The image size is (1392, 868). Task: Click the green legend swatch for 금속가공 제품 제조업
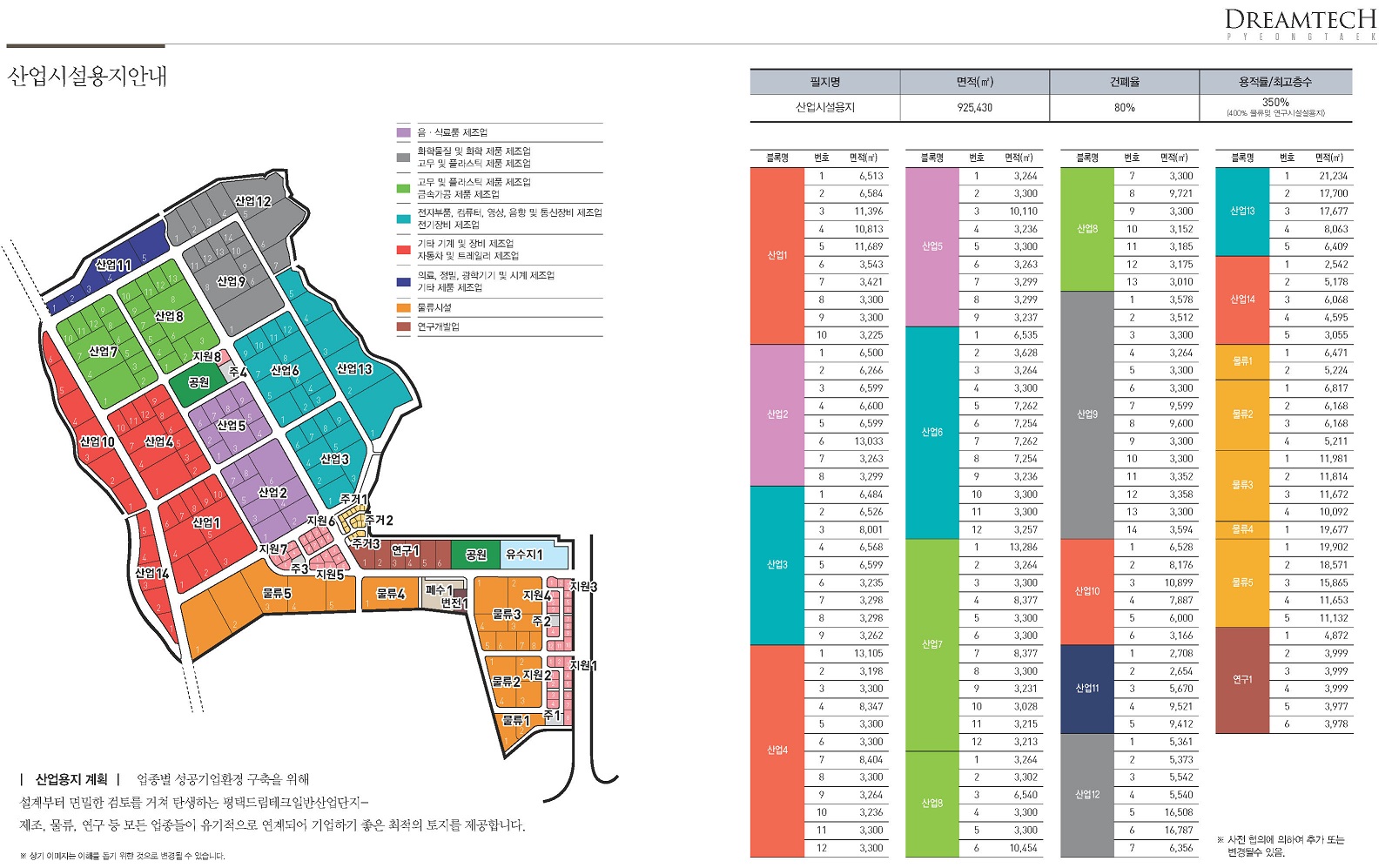tap(403, 188)
